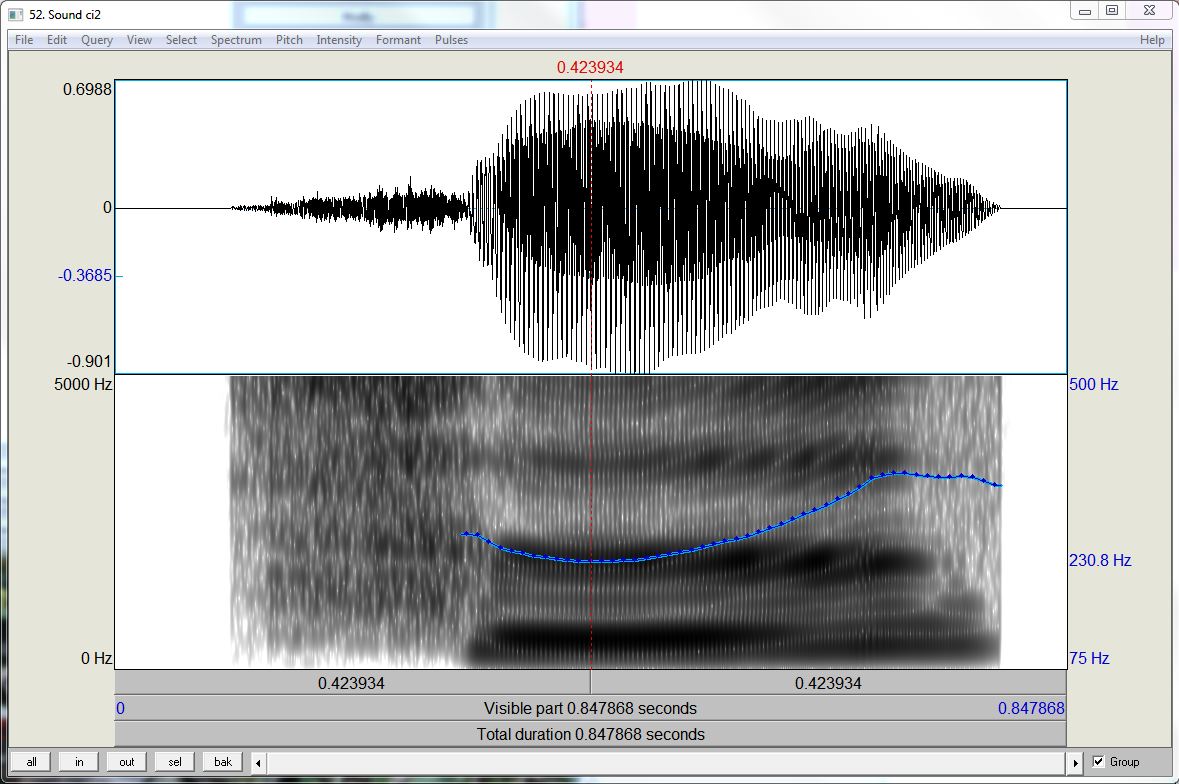Viewport: 1179px width, 784px height.
Task: Click the 'bak' zoom button
Action: coord(223,761)
